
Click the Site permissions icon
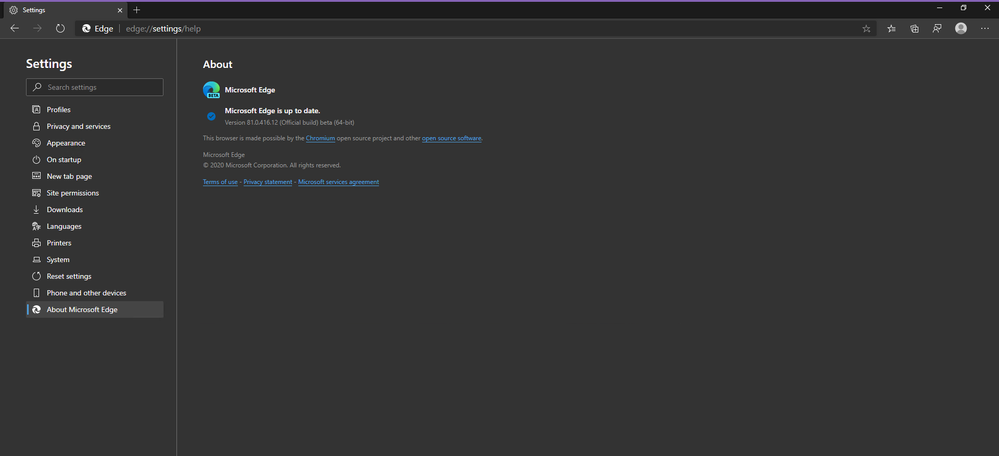(36, 193)
